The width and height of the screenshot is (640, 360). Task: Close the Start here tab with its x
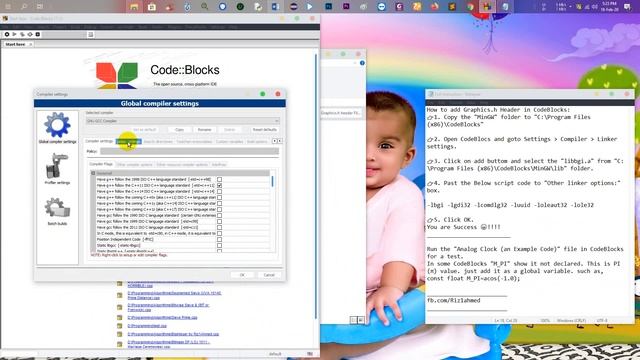click(30, 44)
